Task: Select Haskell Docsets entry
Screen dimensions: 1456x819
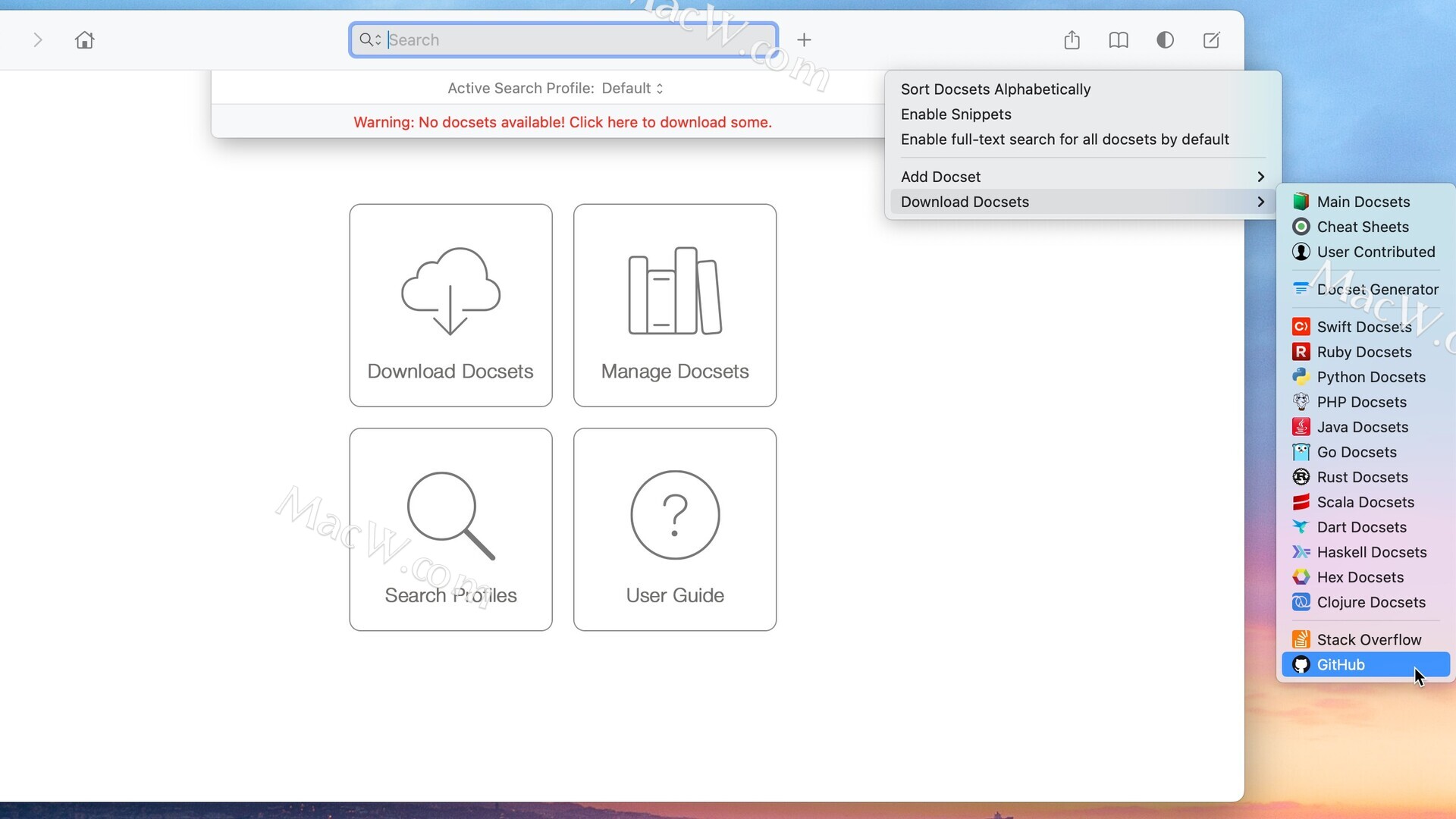Action: tap(1366, 552)
